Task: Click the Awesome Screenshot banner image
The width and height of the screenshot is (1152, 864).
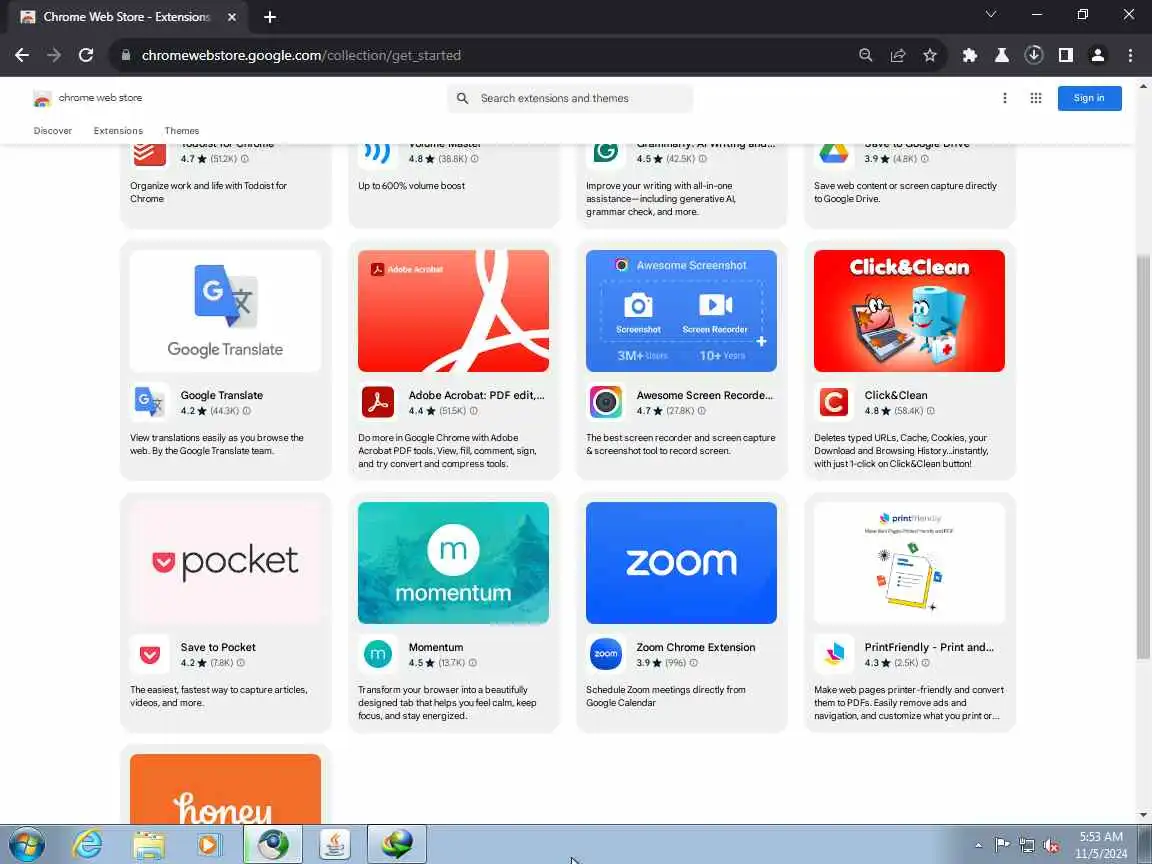Action: [x=681, y=311]
